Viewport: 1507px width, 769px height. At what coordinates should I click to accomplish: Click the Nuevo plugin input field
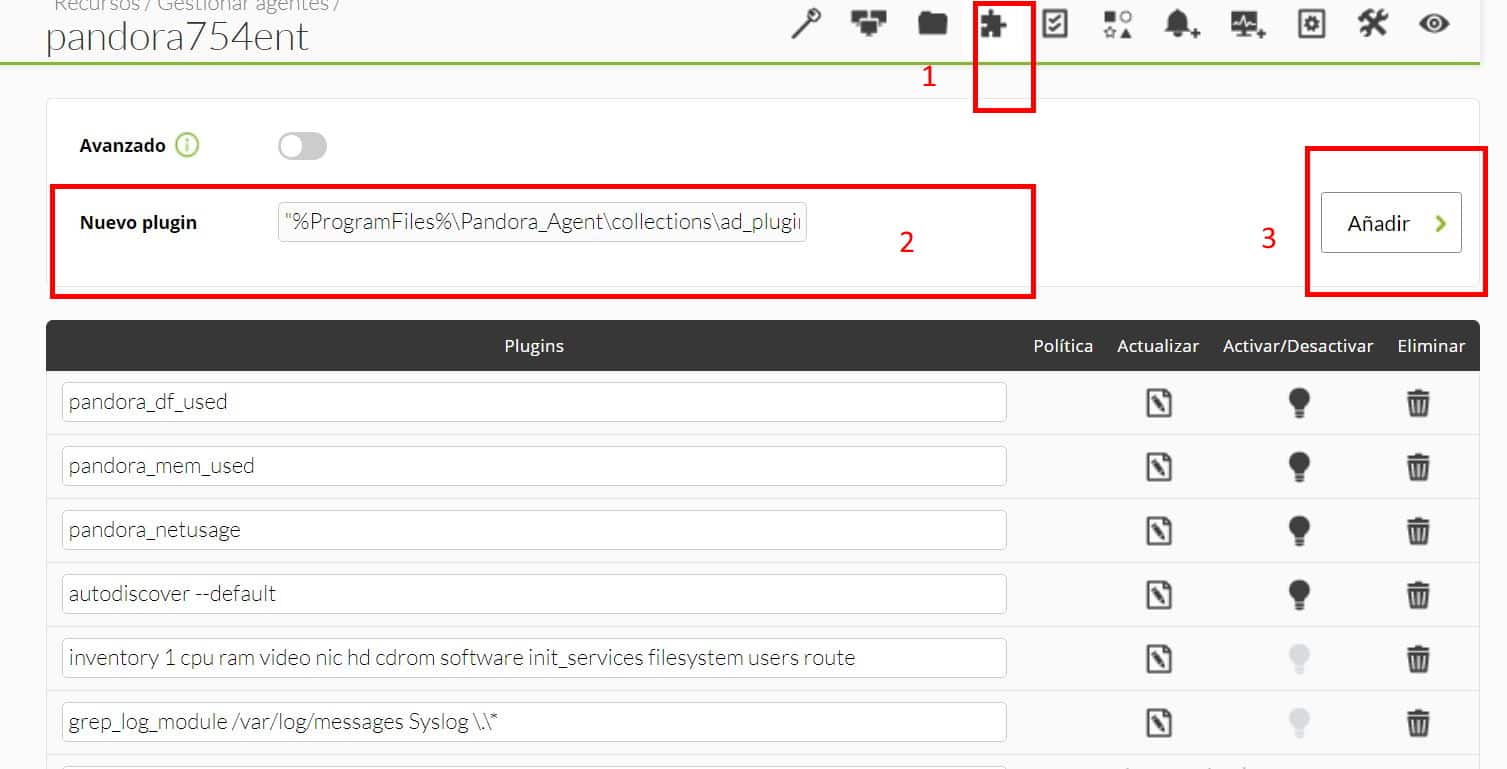click(x=542, y=222)
